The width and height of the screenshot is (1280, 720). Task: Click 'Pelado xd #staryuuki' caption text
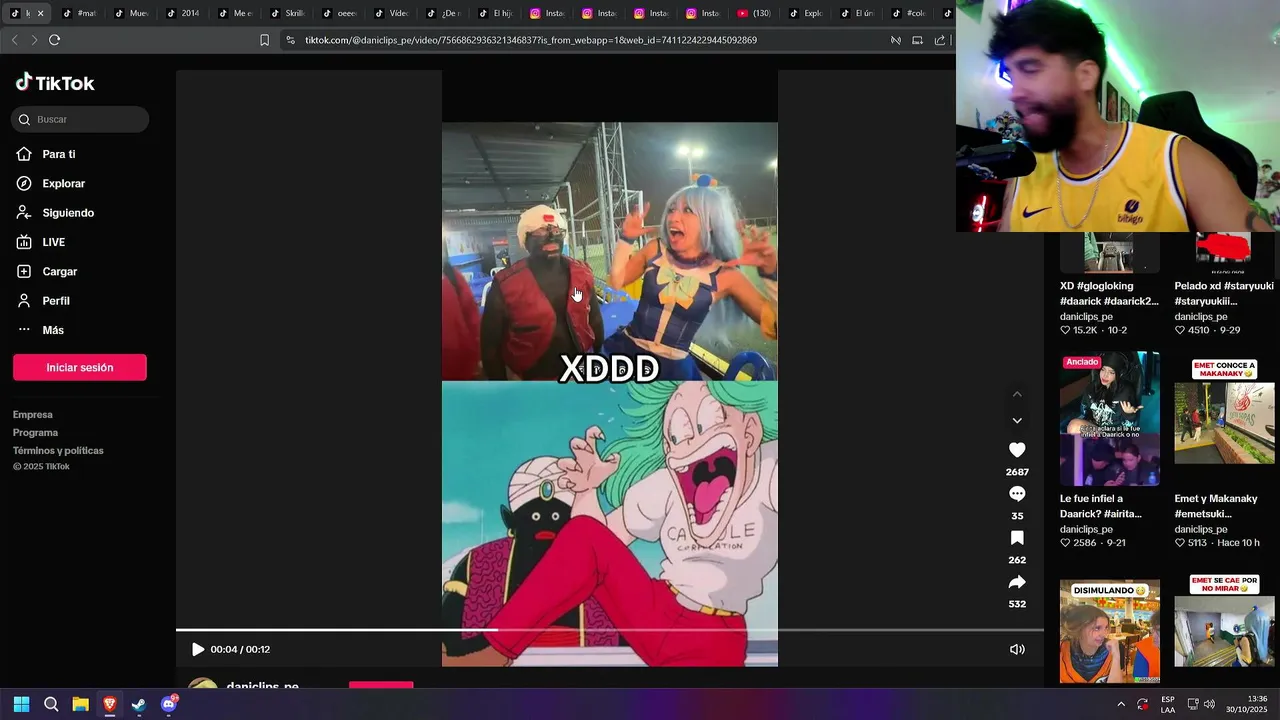point(1224,294)
